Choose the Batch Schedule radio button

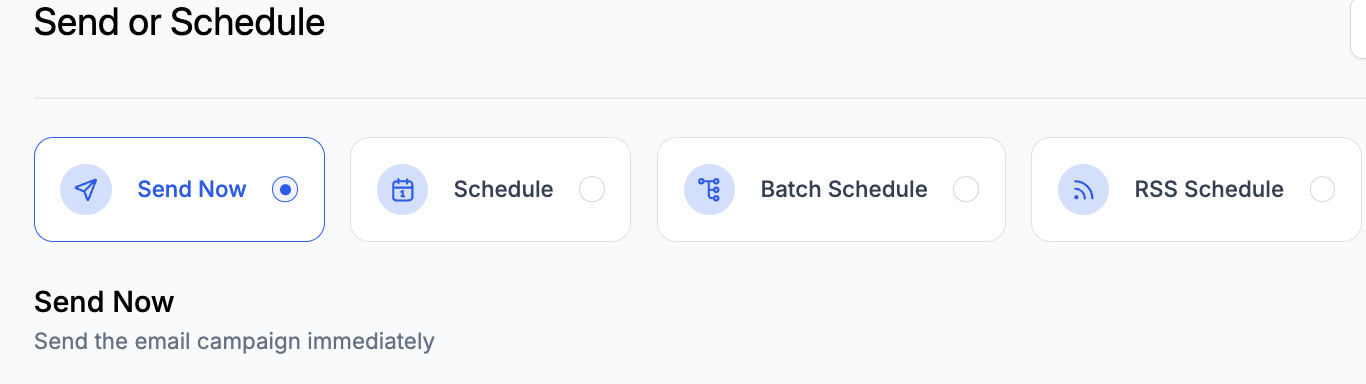click(x=966, y=189)
